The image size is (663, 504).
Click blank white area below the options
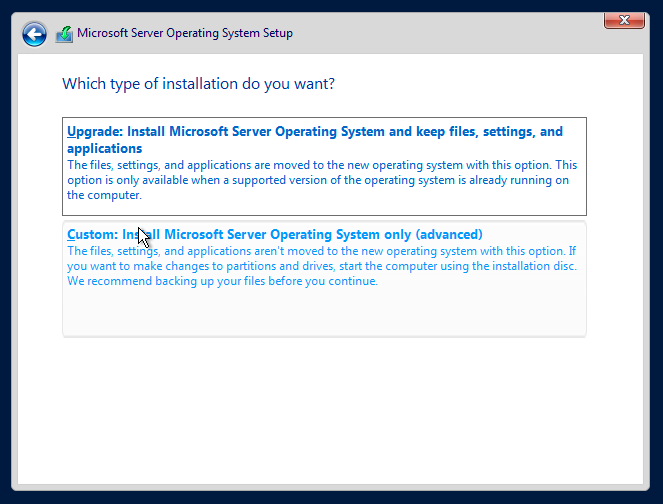[330, 410]
